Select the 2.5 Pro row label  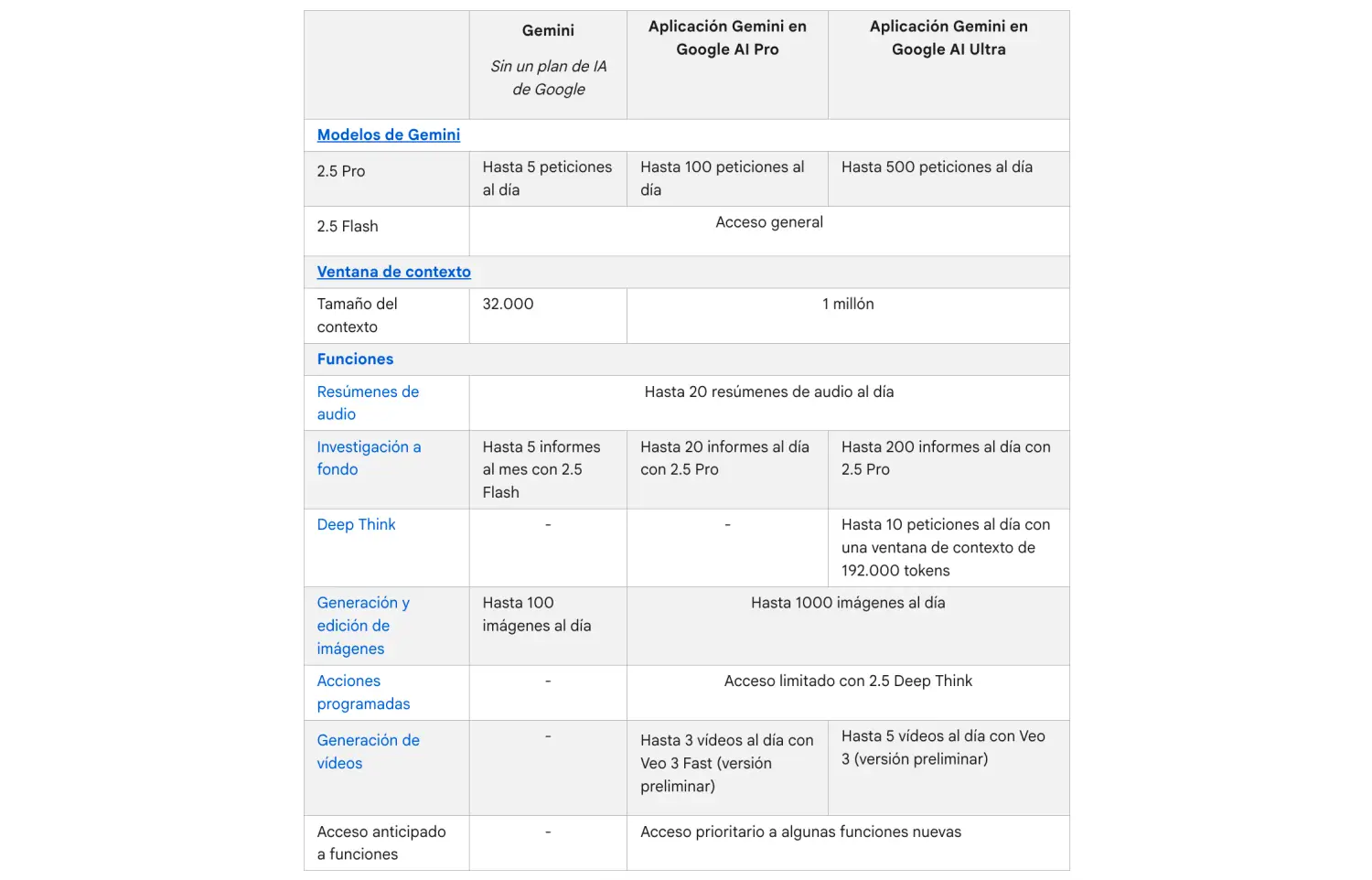tap(341, 171)
